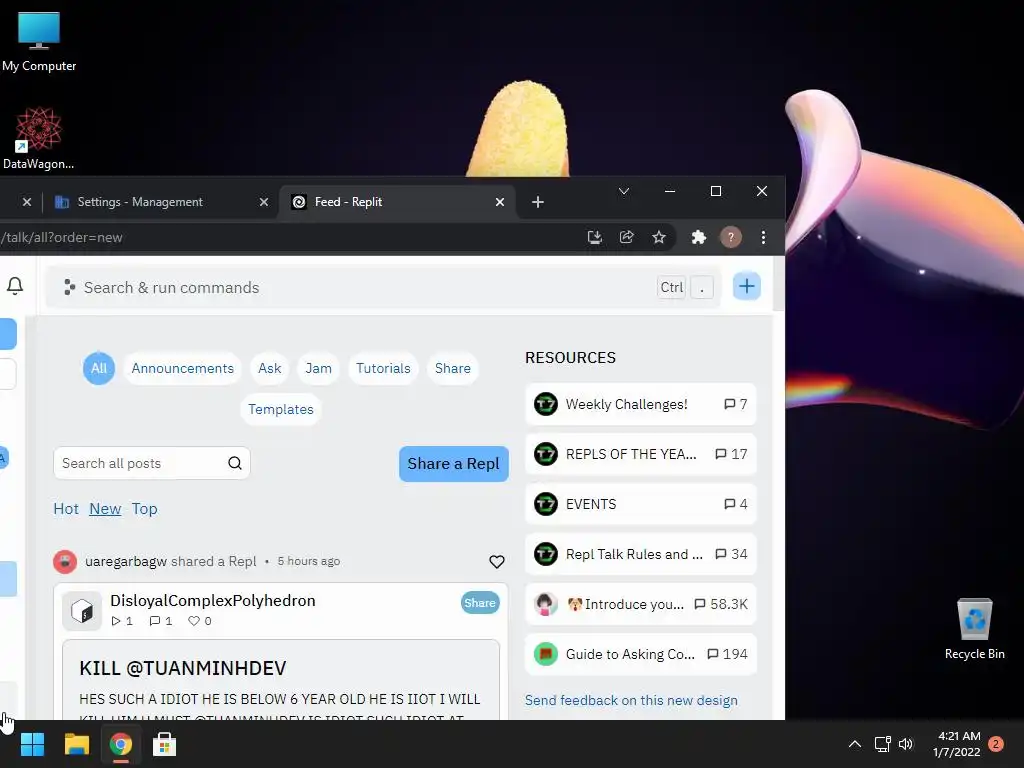Click the page vertical scrollbar
The image size is (1024, 768).
(778, 284)
